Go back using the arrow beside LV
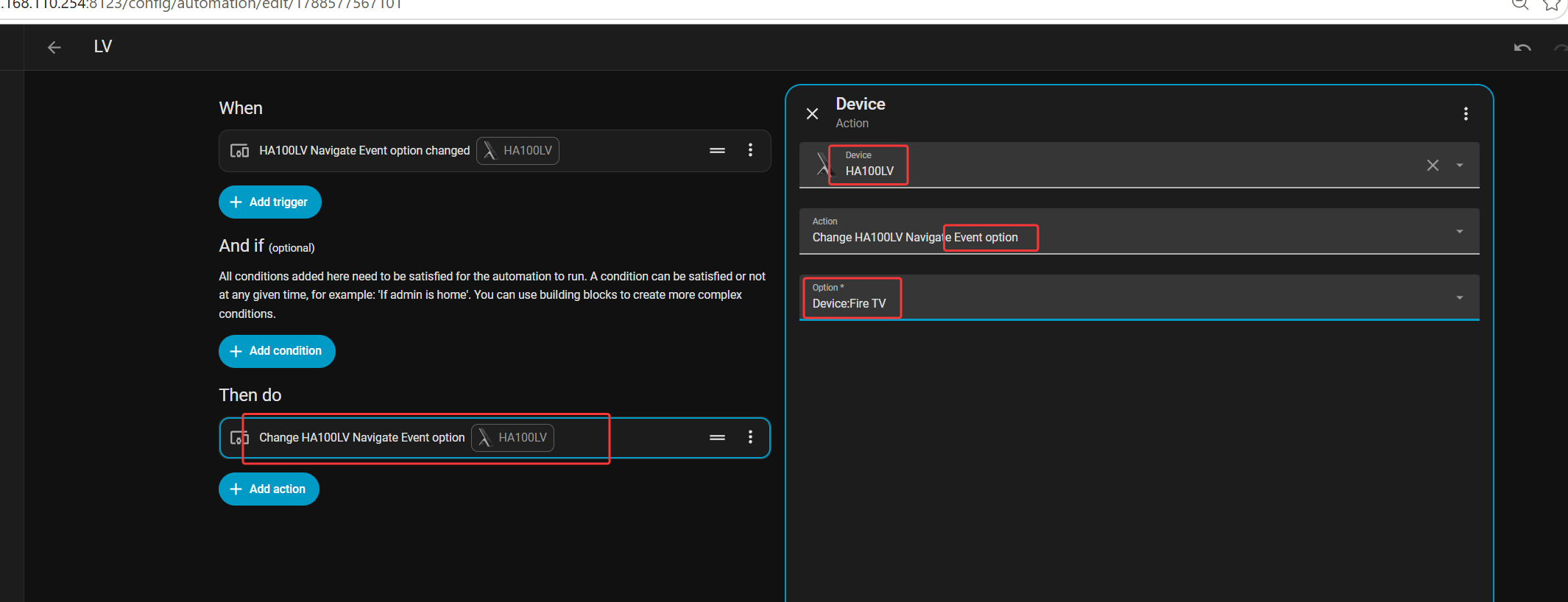This screenshot has height=602, width=1568. 54,48
